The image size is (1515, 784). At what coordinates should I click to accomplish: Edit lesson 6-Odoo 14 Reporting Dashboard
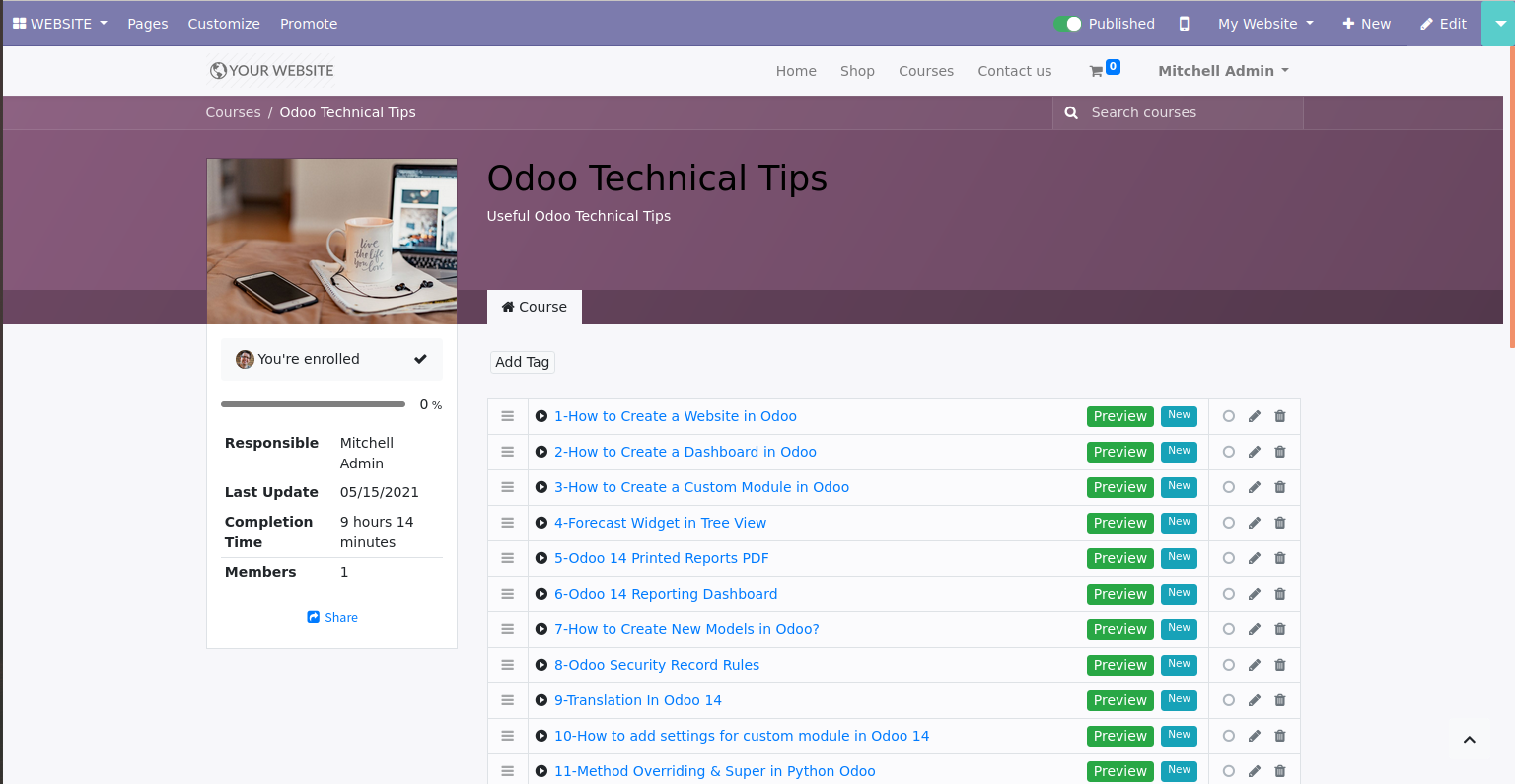click(x=1255, y=594)
